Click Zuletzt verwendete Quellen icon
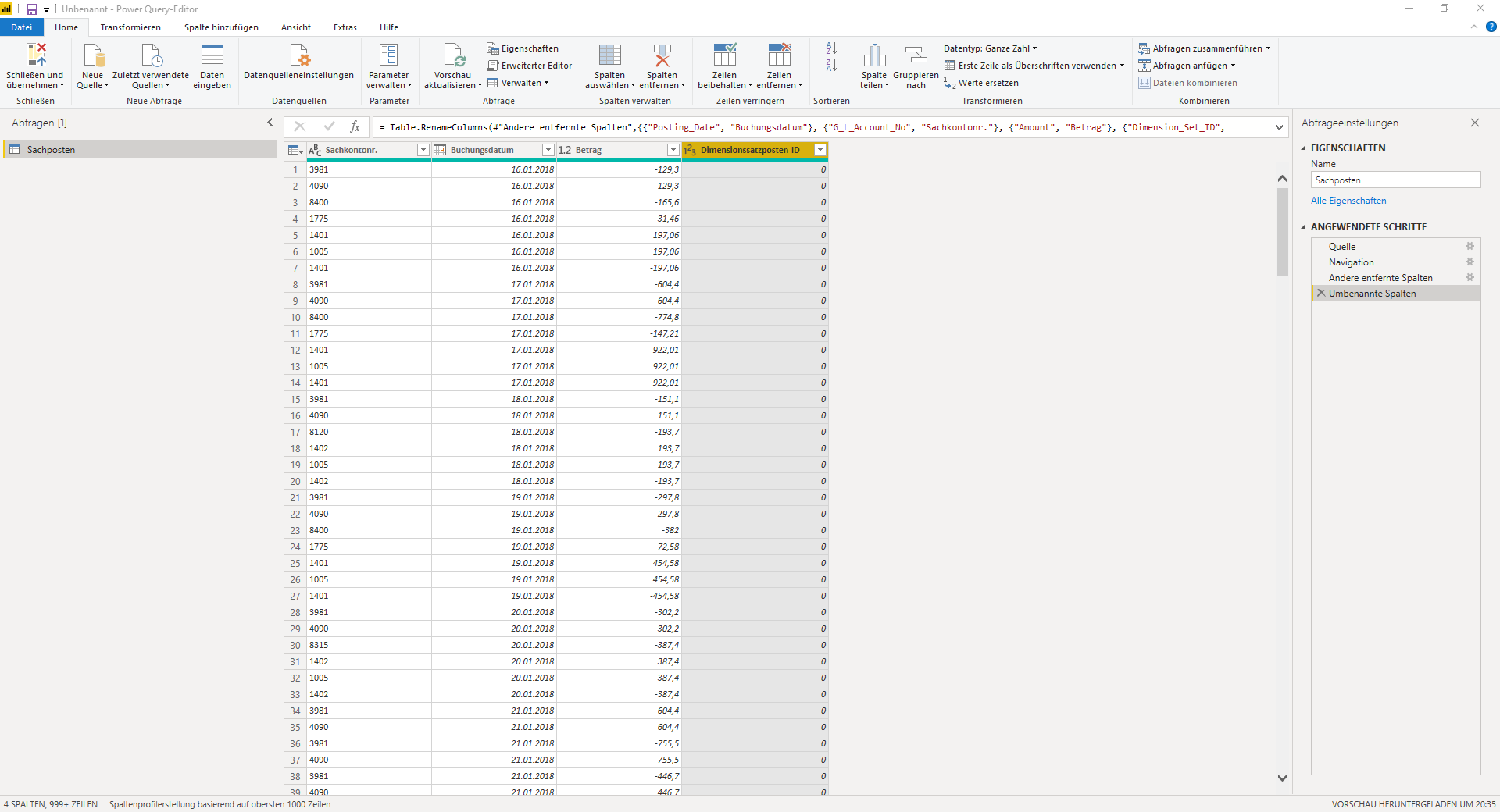 pyautogui.click(x=151, y=55)
